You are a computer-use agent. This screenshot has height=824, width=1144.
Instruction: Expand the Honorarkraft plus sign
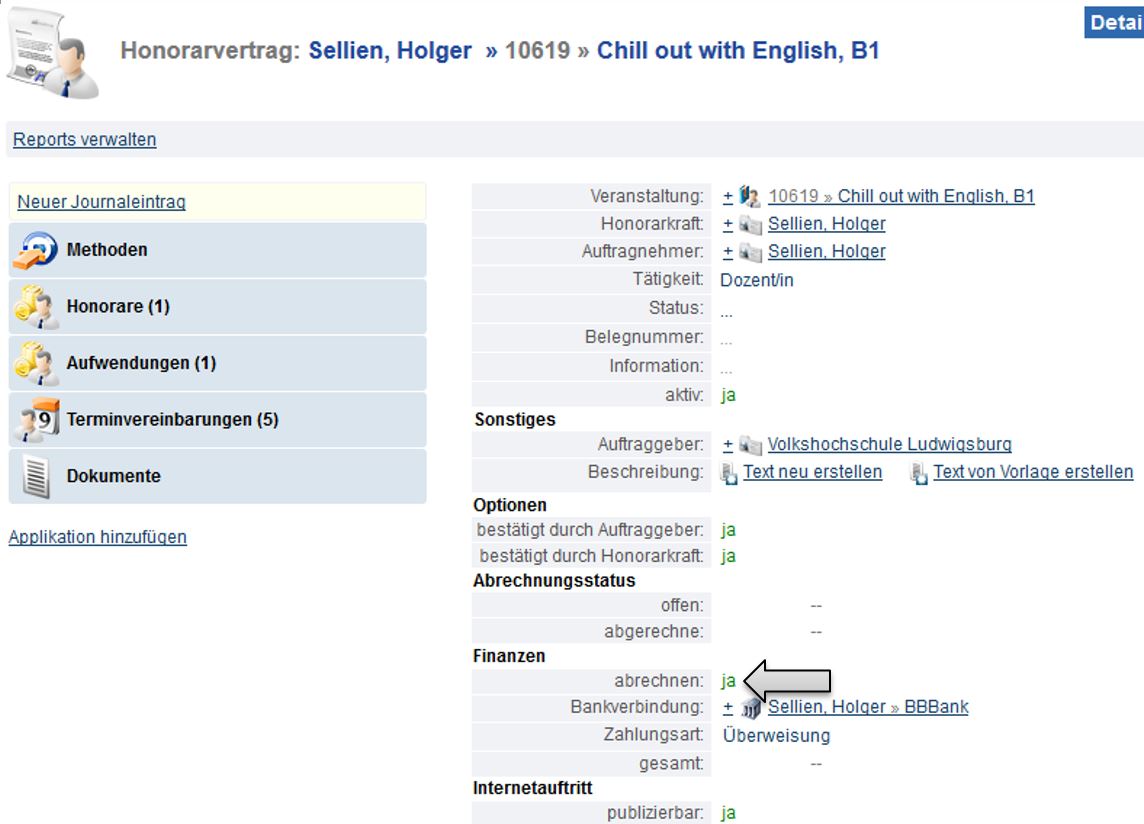tap(728, 225)
